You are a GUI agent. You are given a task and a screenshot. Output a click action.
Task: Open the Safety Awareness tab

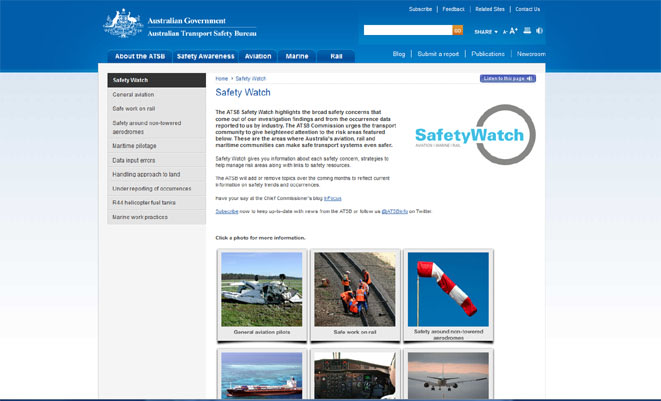[205, 56]
